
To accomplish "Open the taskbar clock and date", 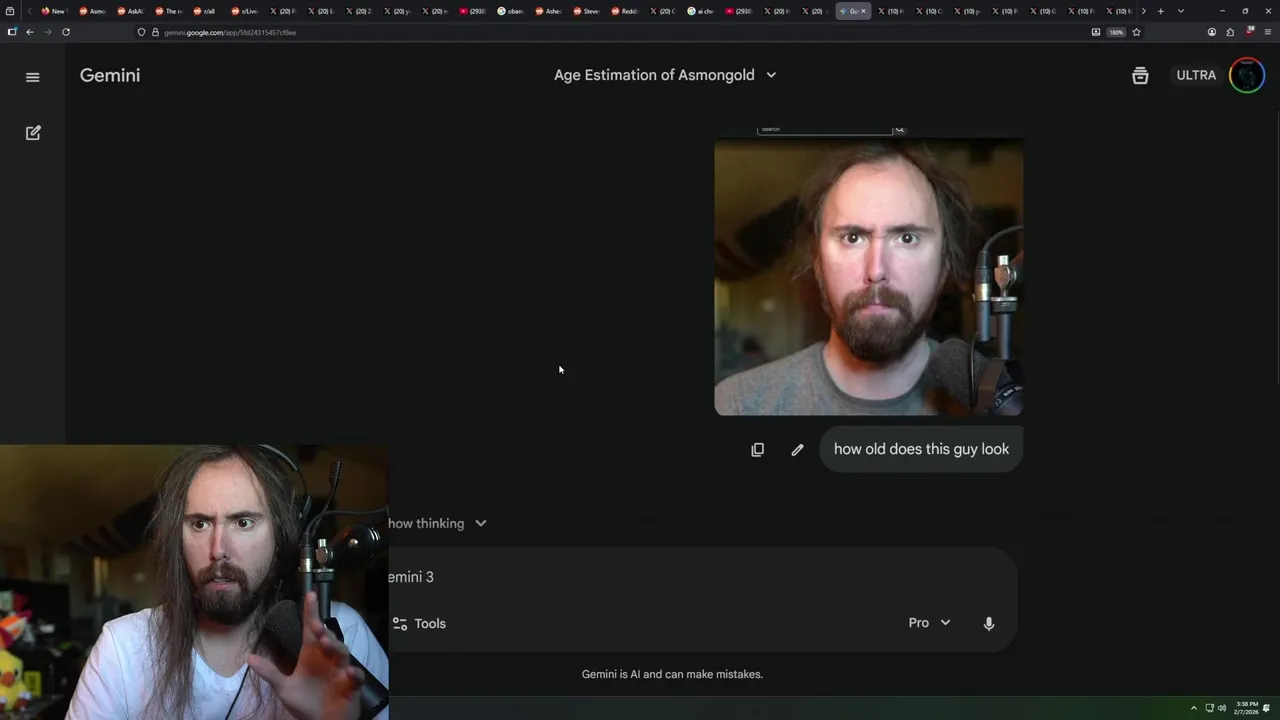I will [1246, 708].
